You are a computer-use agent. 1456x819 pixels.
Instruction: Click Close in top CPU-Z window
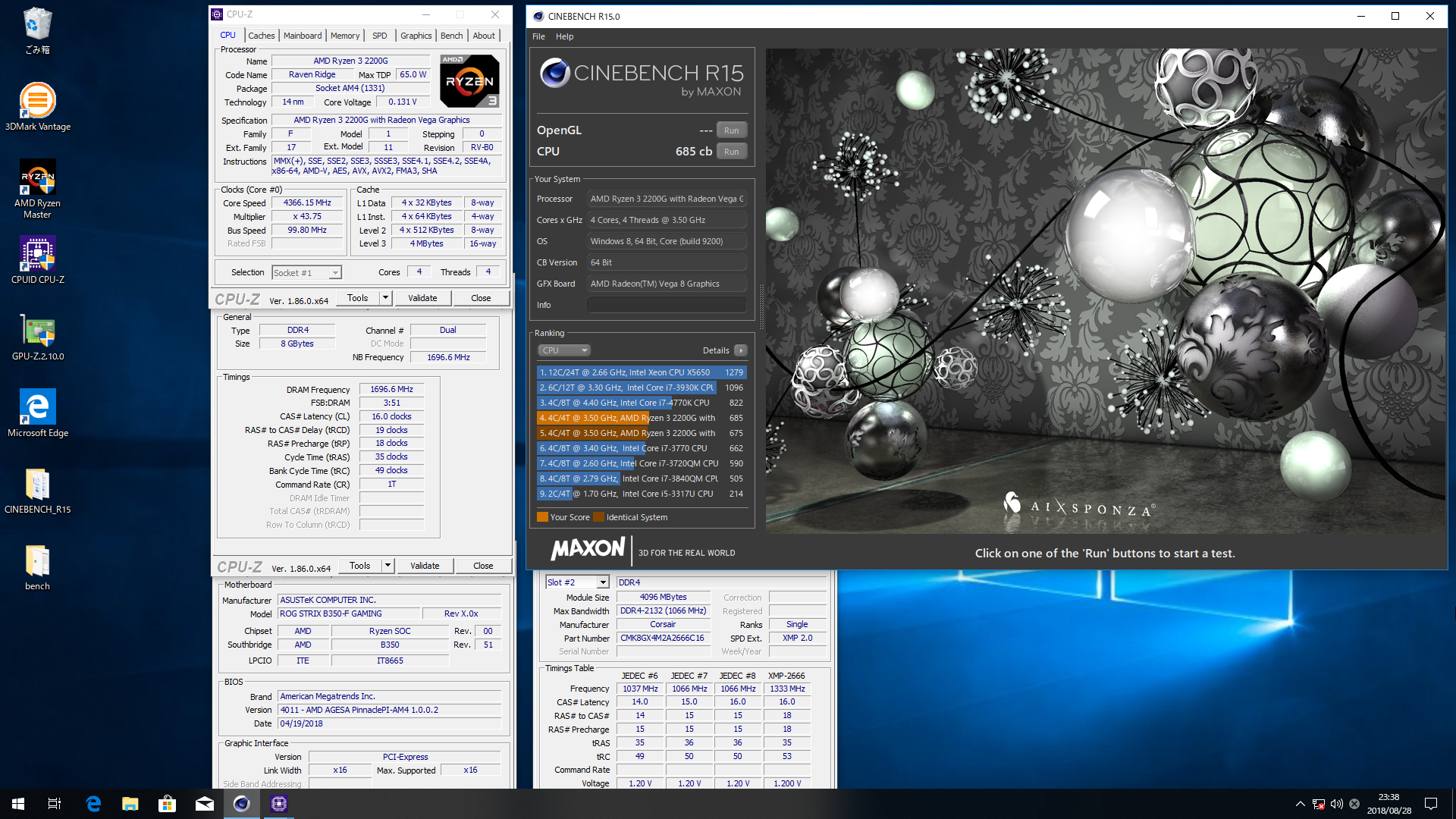481,298
